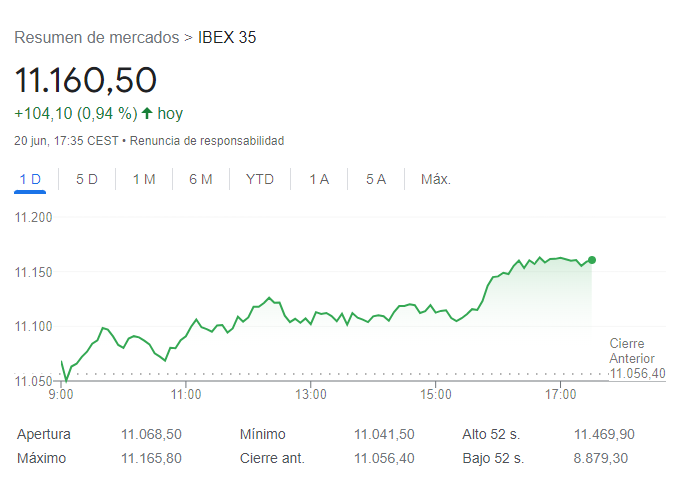Click the green up arrow icon
This screenshot has width=690, height=480.
pyautogui.click(x=147, y=113)
